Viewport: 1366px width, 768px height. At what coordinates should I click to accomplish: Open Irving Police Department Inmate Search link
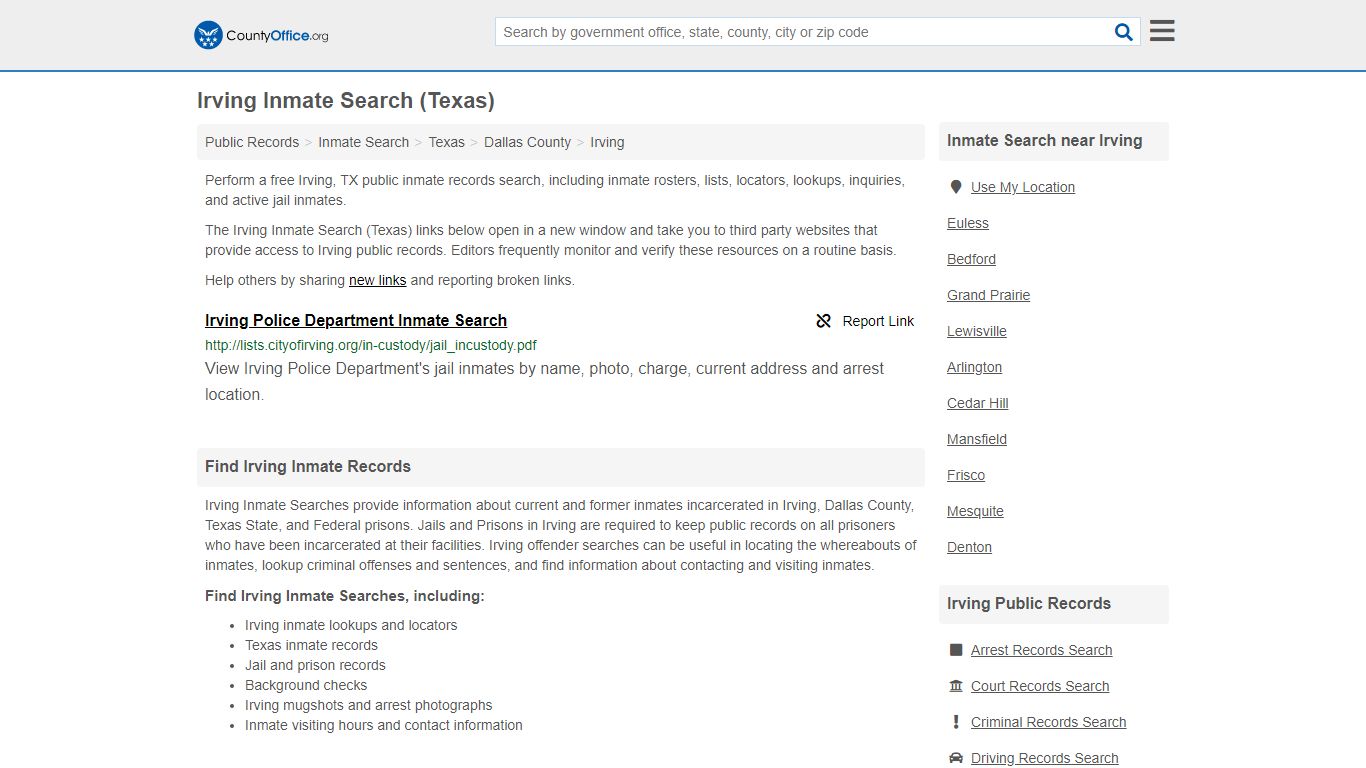356,320
